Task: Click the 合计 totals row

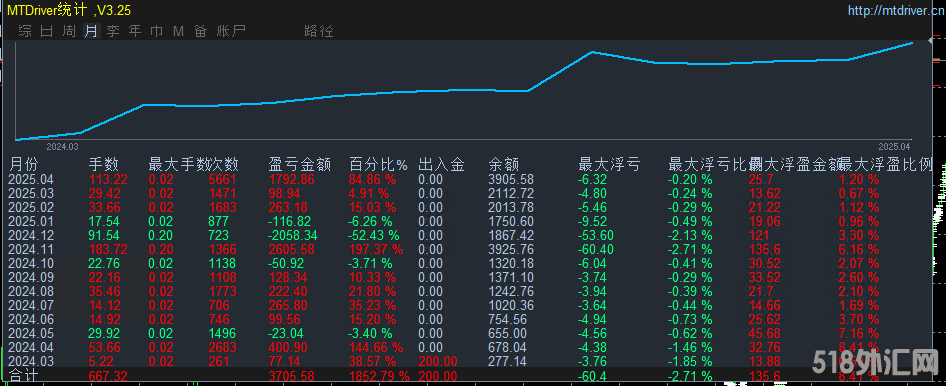Action: coord(471,376)
